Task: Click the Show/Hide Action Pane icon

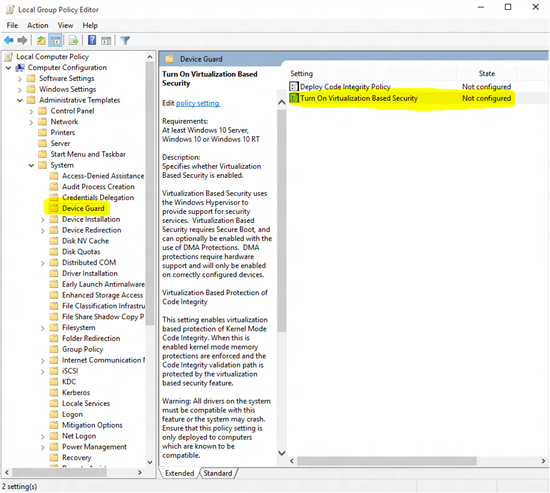Action: (106, 41)
